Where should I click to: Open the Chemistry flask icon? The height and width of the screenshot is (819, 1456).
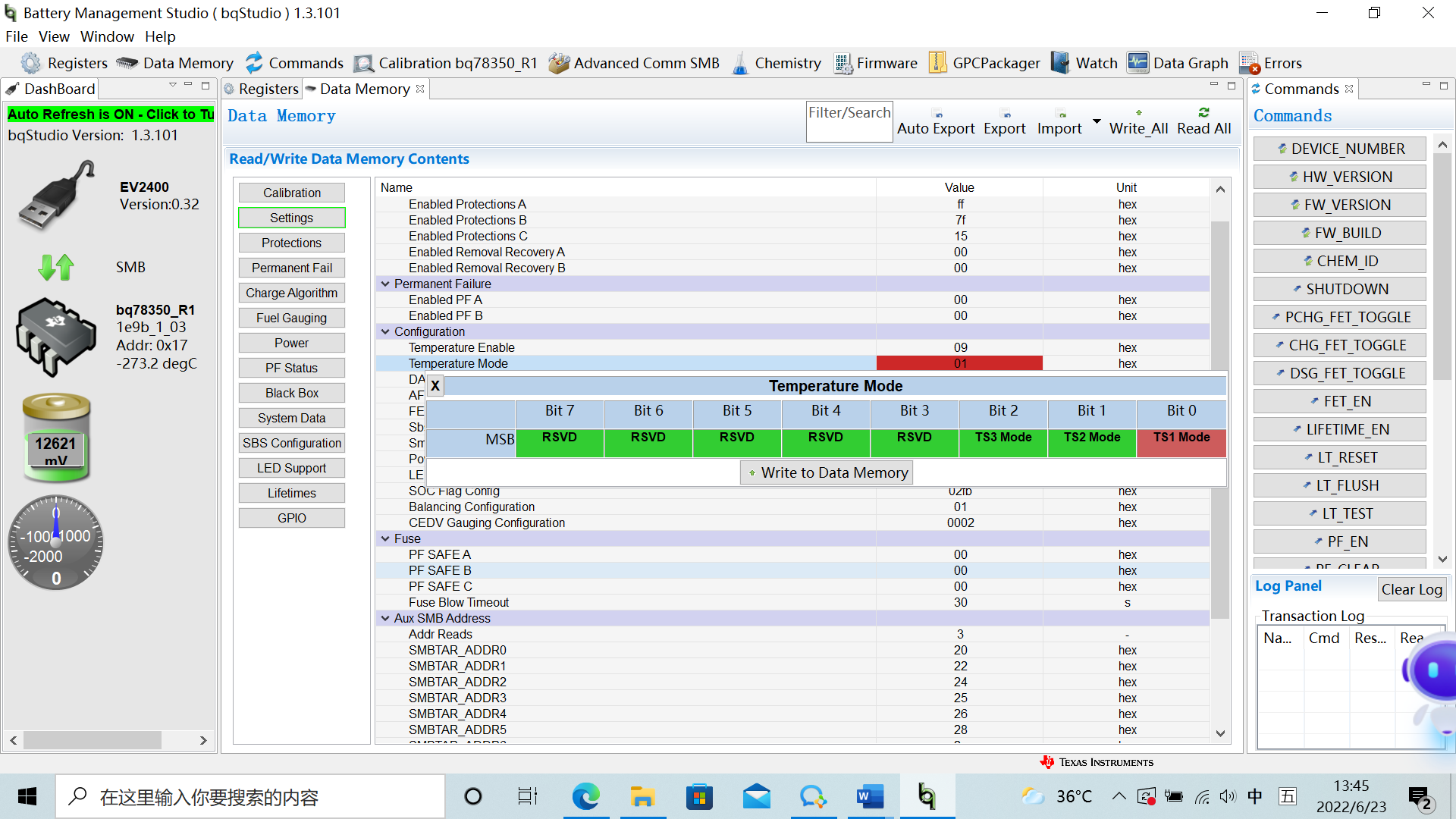point(741,63)
